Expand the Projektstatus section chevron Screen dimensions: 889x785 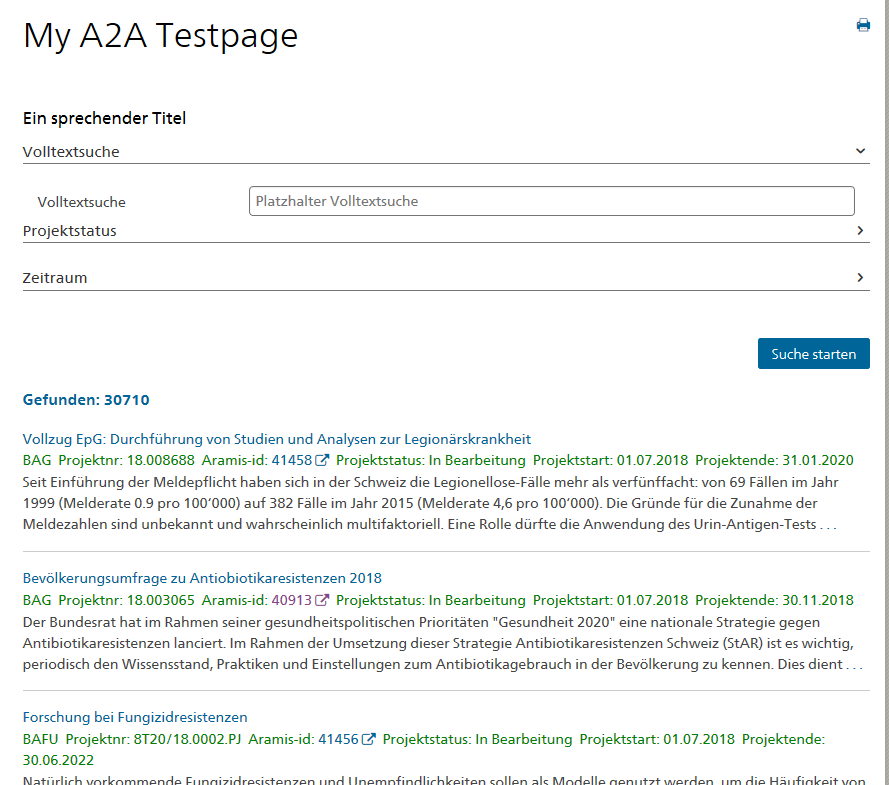(x=860, y=231)
